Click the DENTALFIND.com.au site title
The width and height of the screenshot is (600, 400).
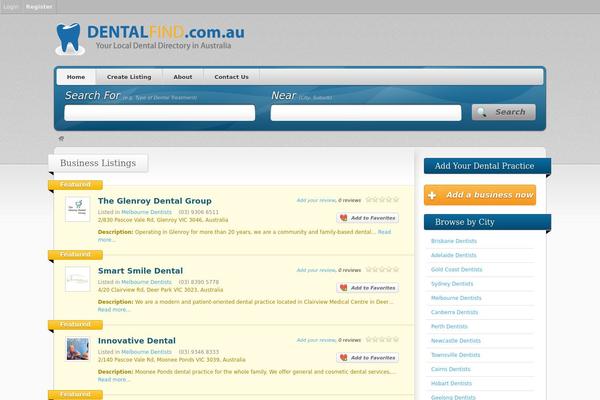click(x=166, y=32)
